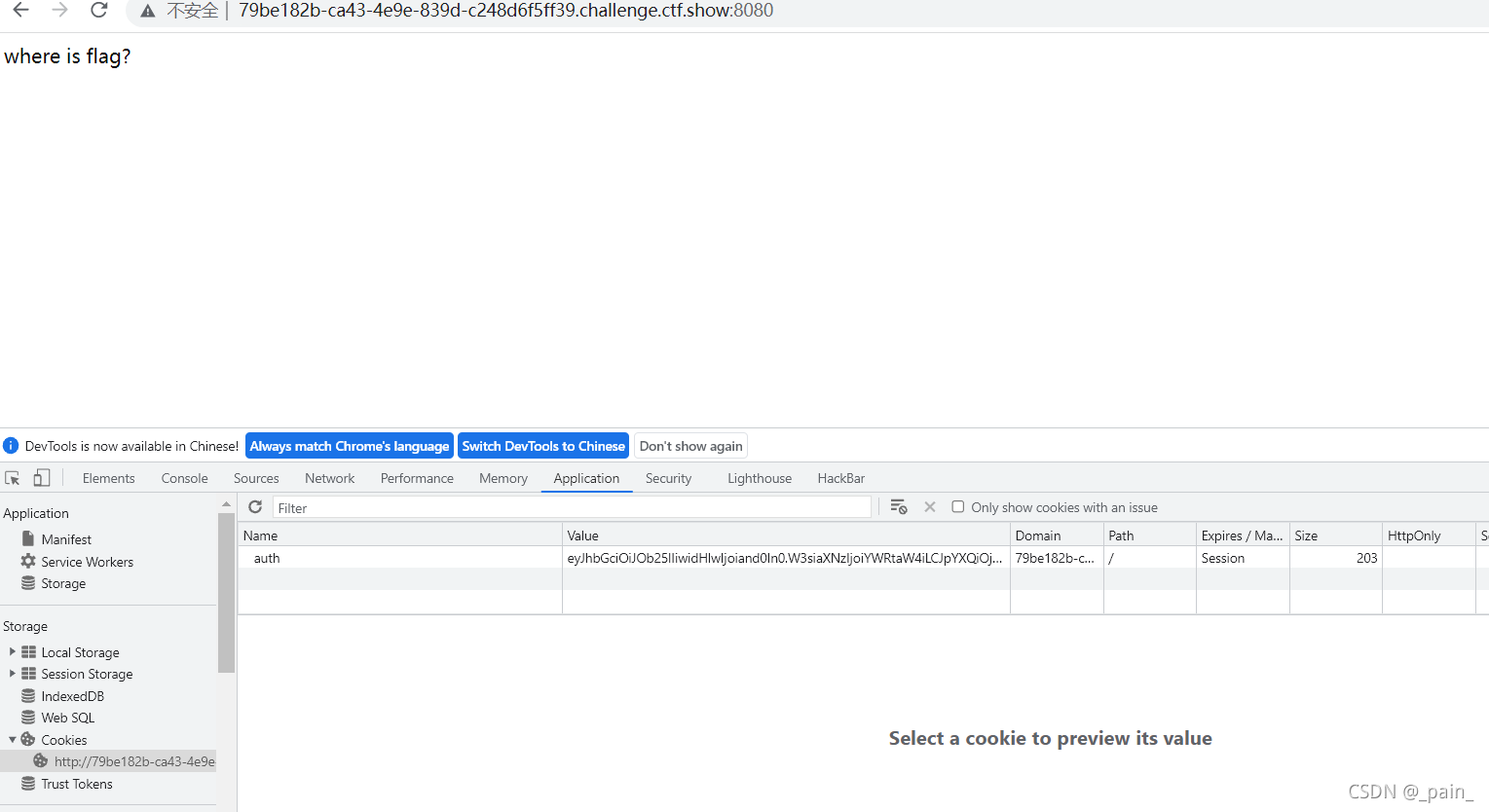This screenshot has width=1489, height=812.
Task: Click the 203 size cell
Action: tap(1336, 557)
